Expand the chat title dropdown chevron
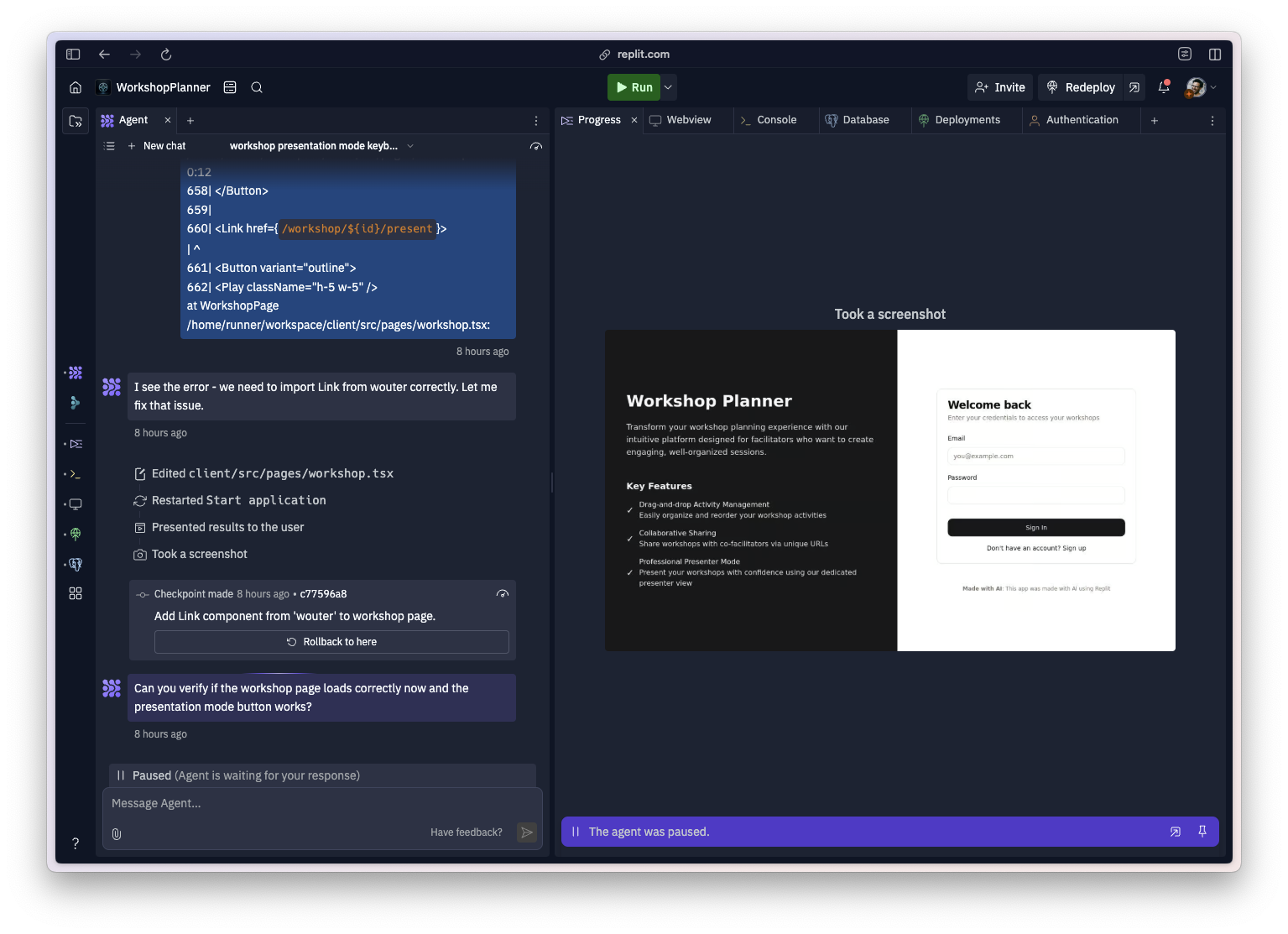This screenshot has width=1288, height=934. [410, 146]
